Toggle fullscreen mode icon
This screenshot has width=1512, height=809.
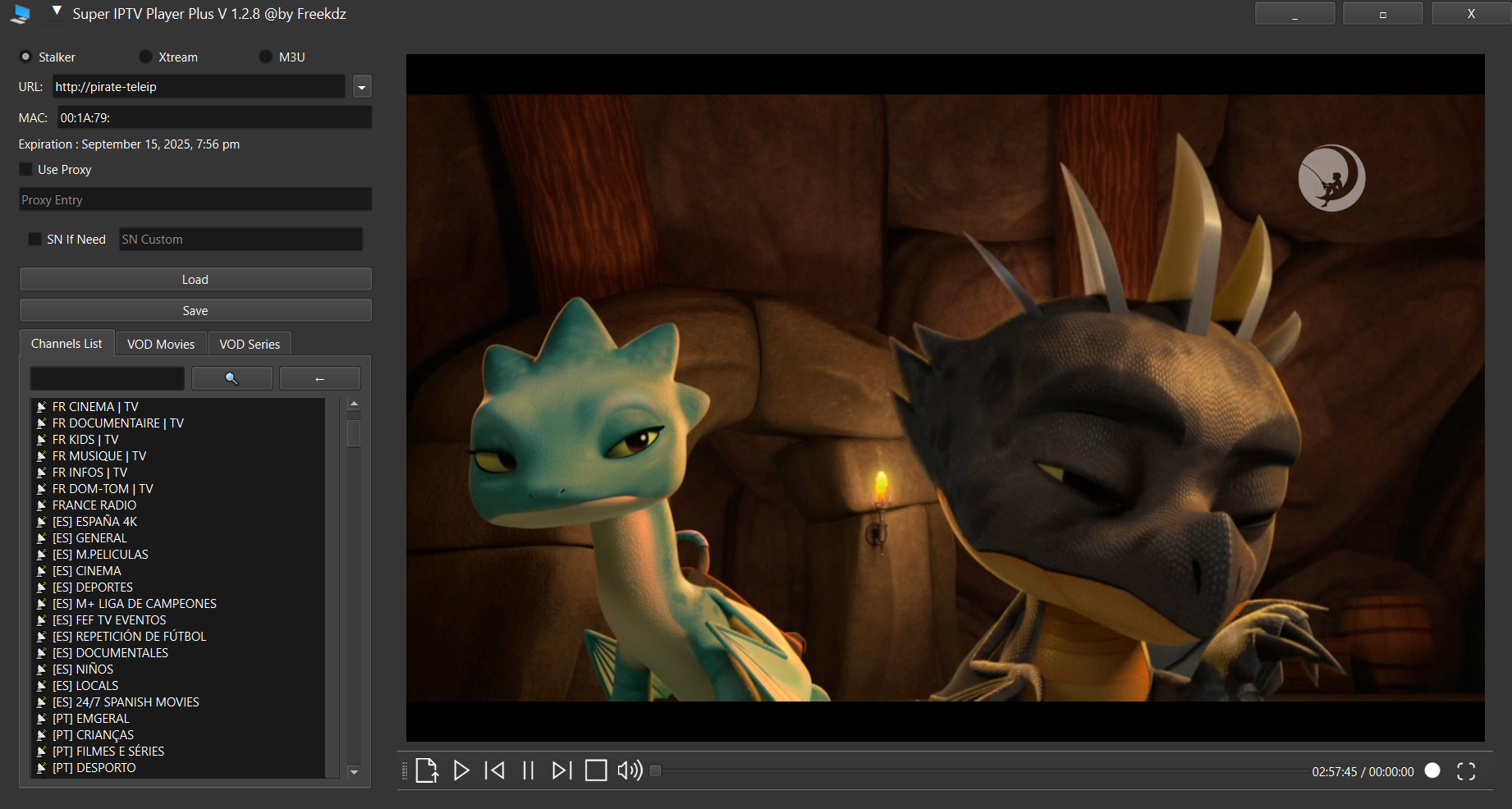point(1466,771)
